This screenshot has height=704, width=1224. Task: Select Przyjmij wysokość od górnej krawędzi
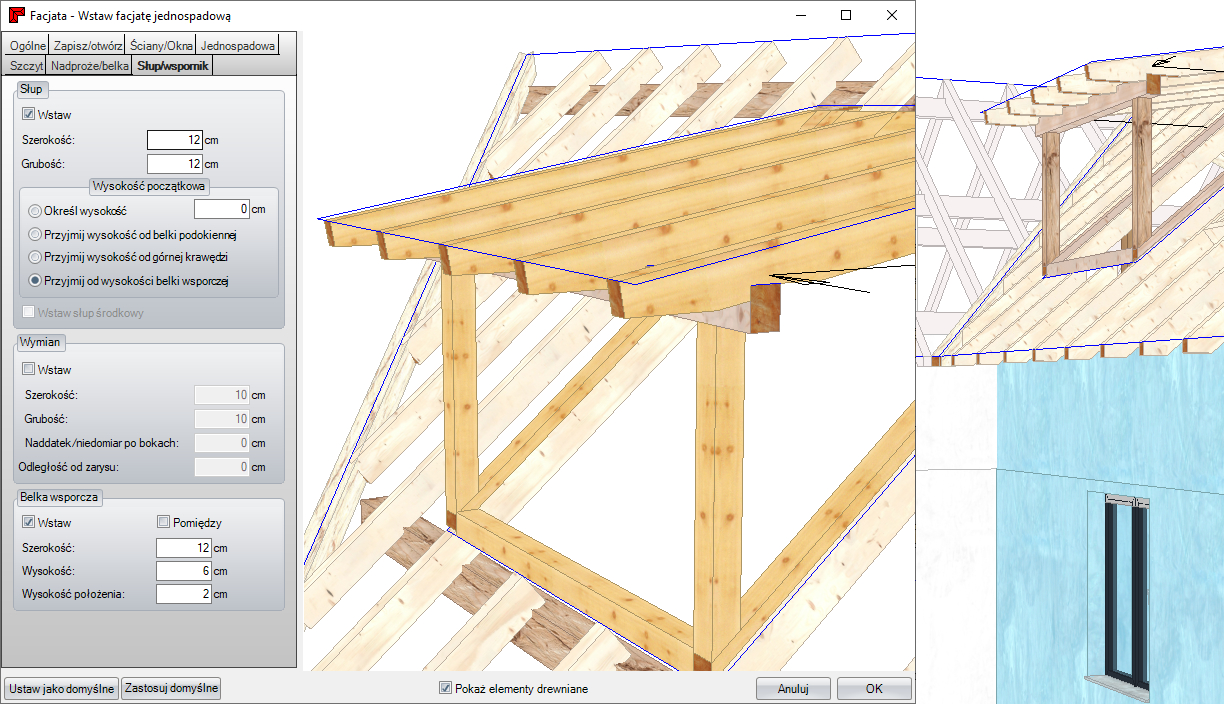36,257
